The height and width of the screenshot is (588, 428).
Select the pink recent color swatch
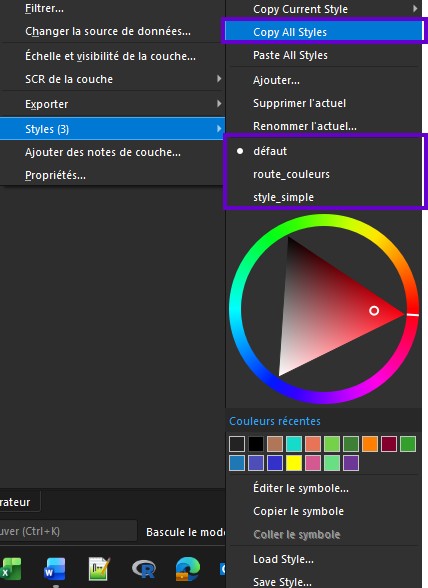click(x=313, y=463)
